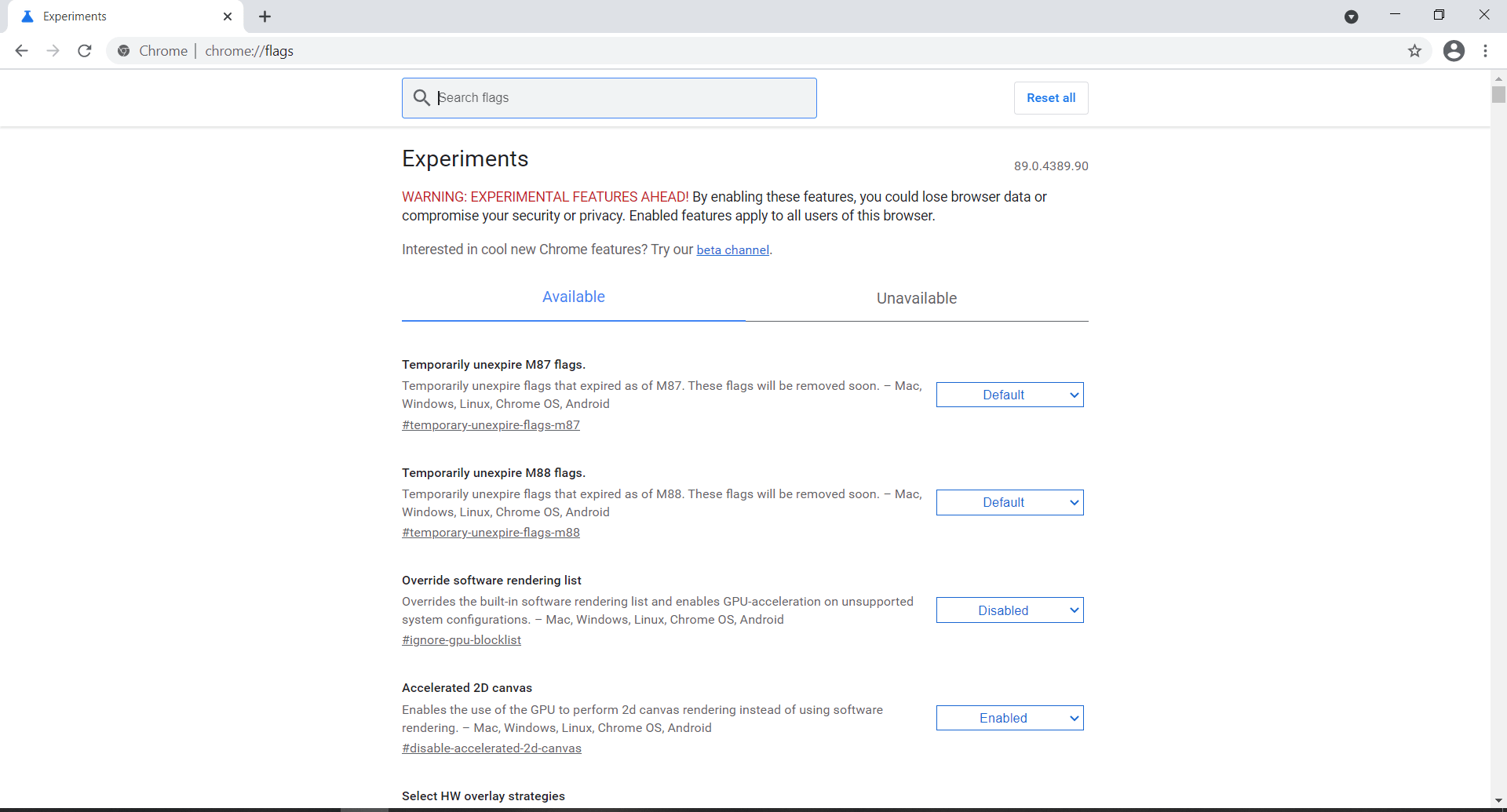Click the browser back arrow
The width and height of the screenshot is (1507, 812).
(21, 51)
